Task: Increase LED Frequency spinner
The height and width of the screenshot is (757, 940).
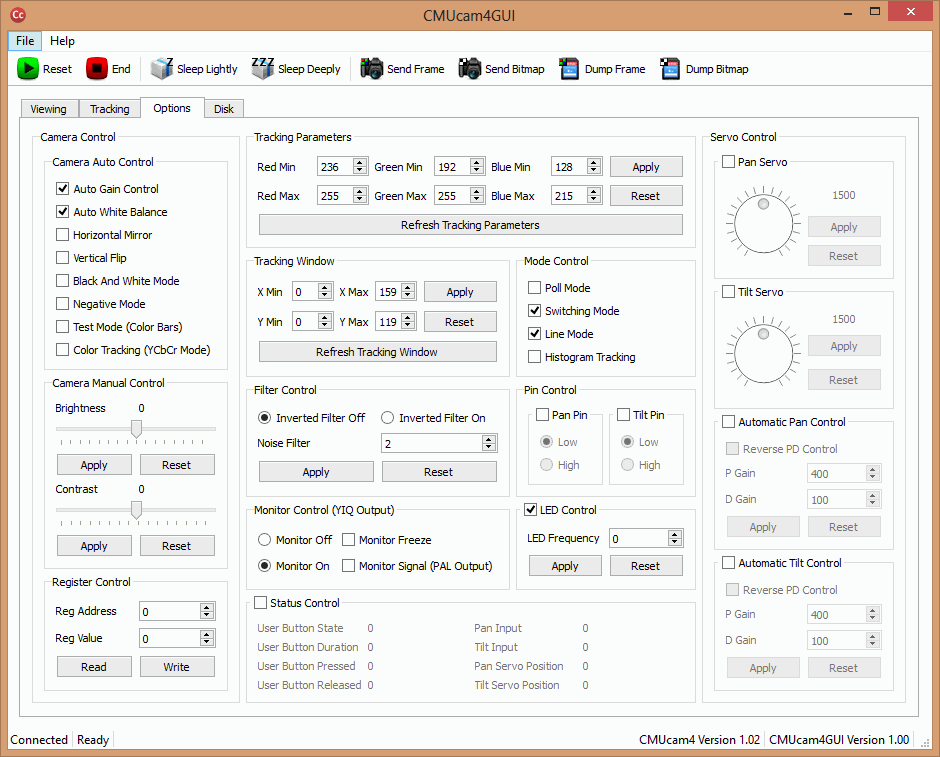Action: click(x=674, y=534)
